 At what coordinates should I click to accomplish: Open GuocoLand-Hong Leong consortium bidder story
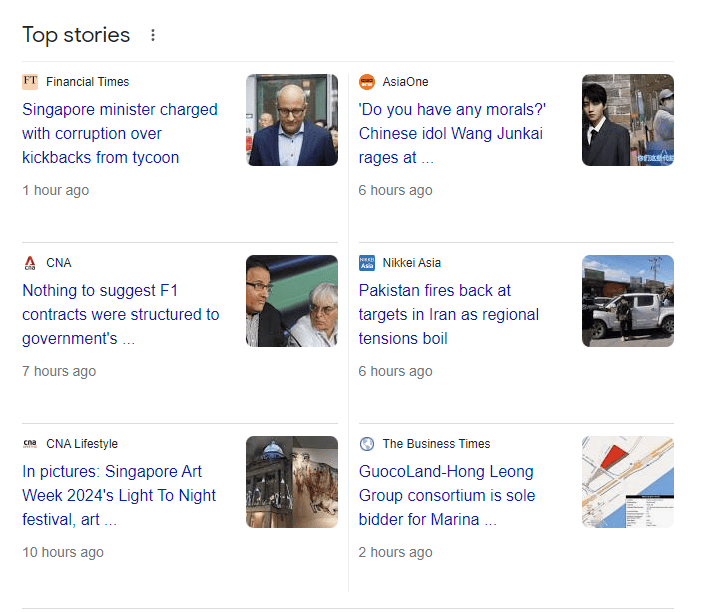pos(447,495)
